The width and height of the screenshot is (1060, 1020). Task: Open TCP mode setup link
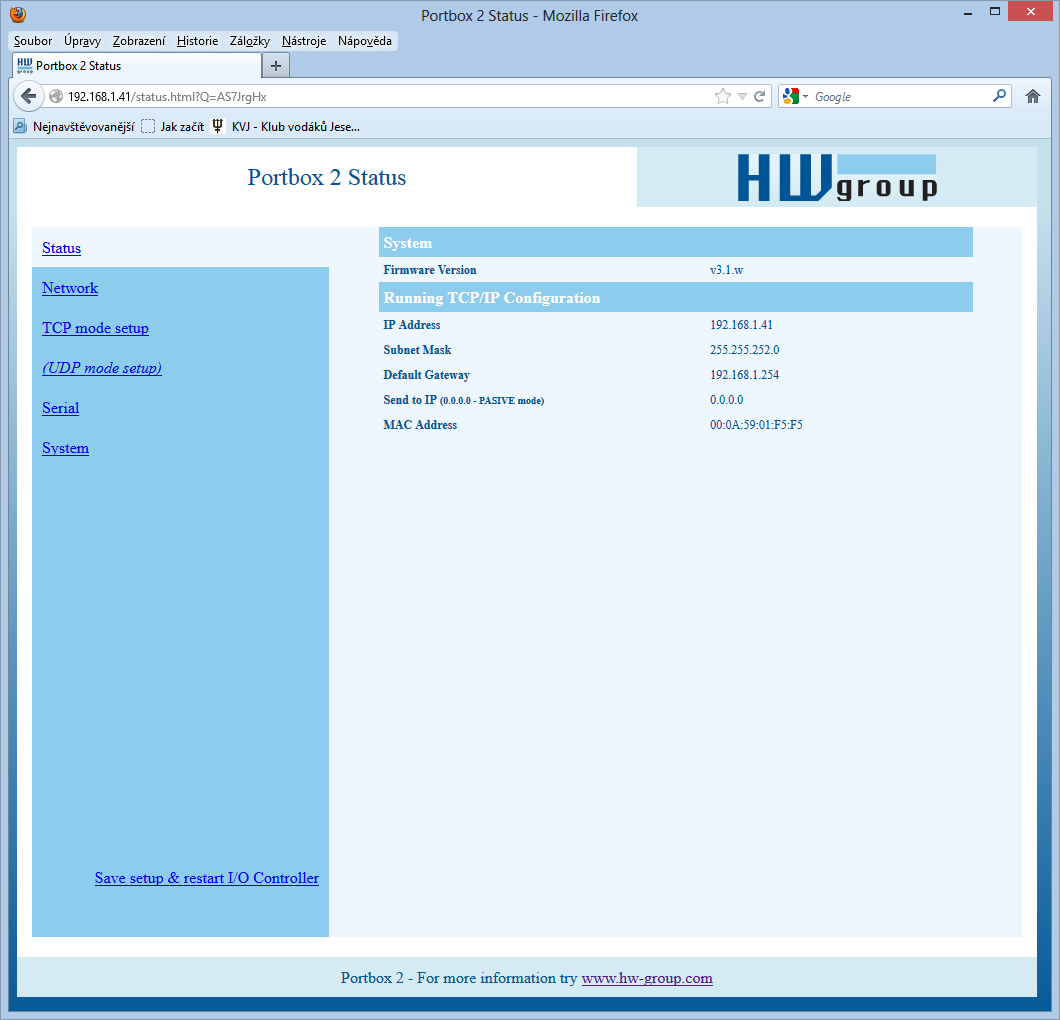click(x=95, y=328)
